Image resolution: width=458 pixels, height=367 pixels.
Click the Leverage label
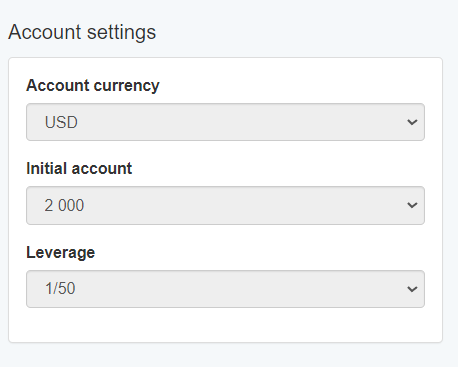pyautogui.click(x=61, y=252)
